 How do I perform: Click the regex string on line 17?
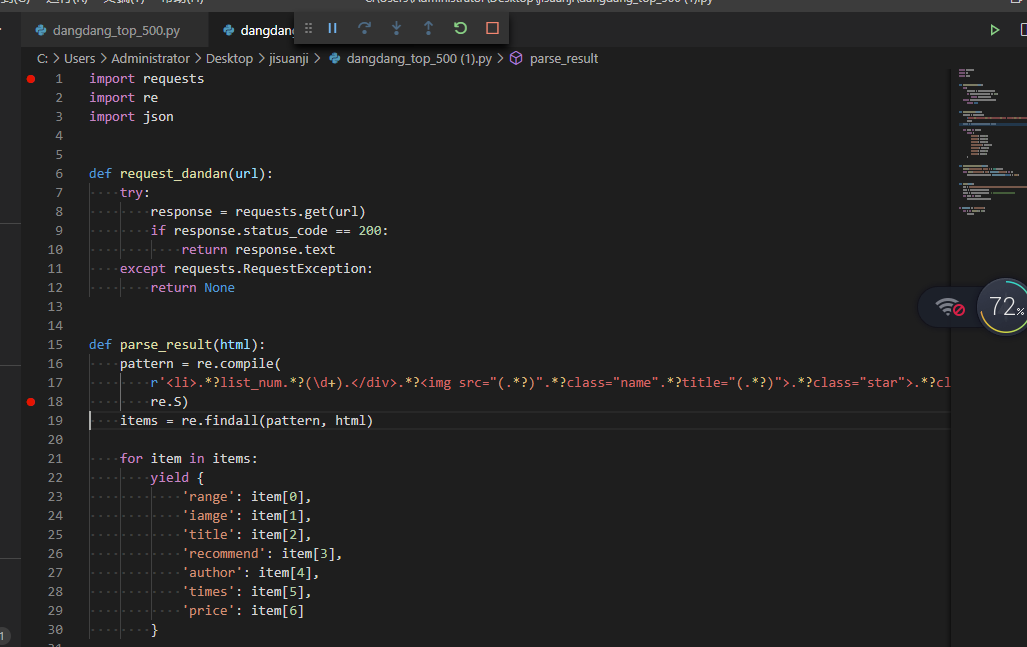tap(550, 382)
